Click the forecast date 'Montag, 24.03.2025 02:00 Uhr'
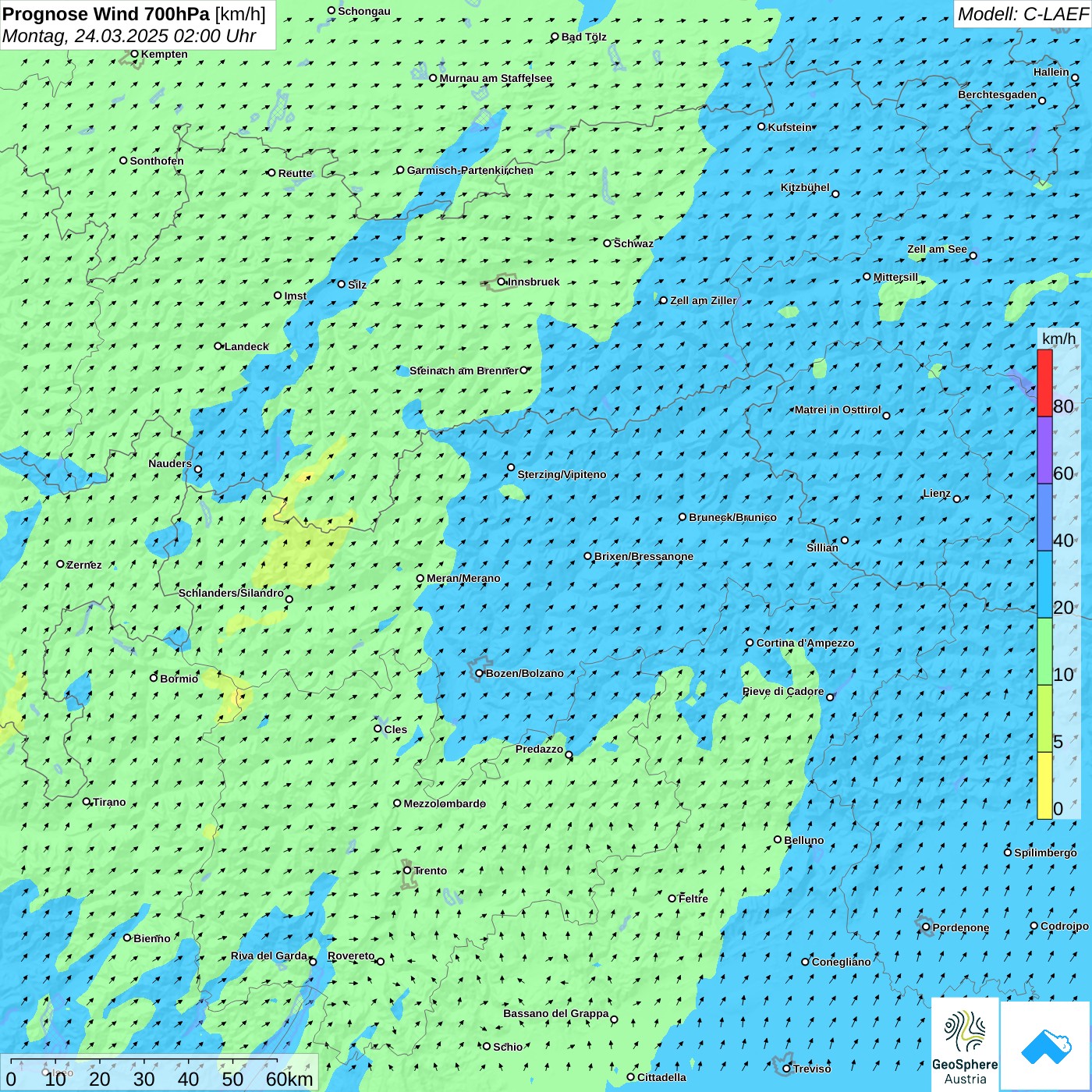Screen dimensions: 1092x1092 pyautogui.click(x=129, y=36)
